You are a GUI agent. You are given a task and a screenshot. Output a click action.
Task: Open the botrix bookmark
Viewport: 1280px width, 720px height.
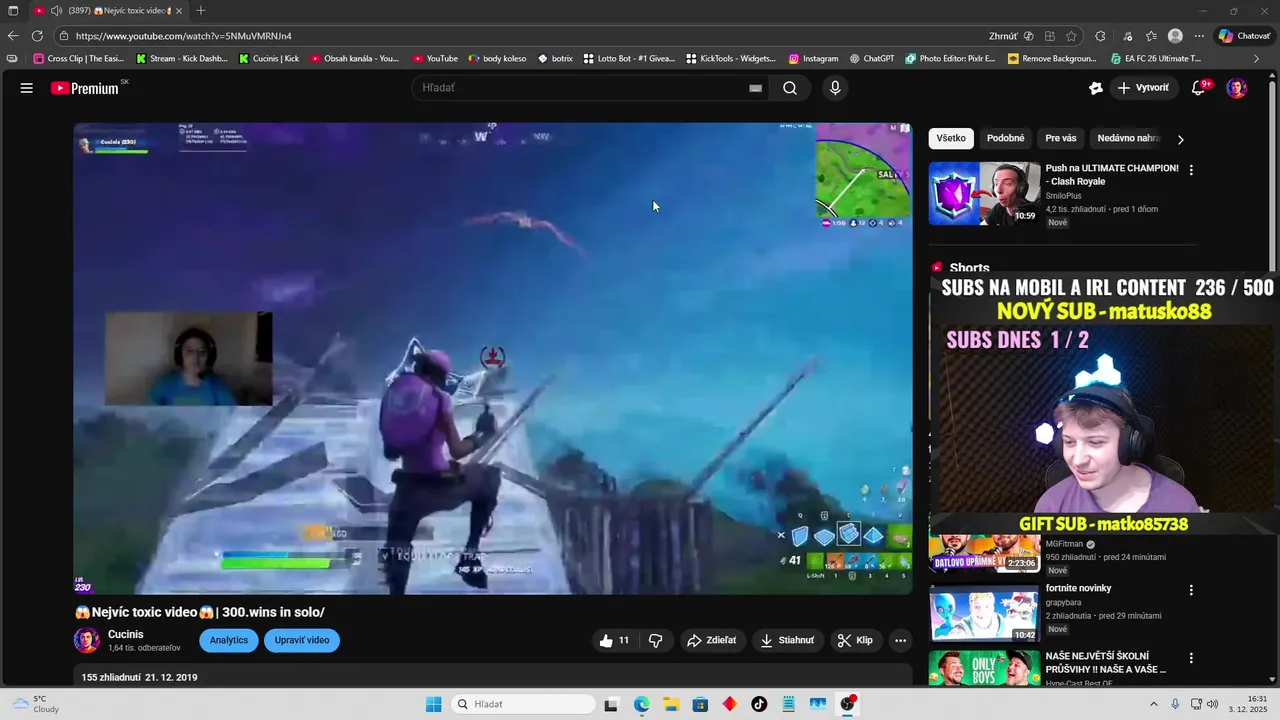[x=556, y=59]
